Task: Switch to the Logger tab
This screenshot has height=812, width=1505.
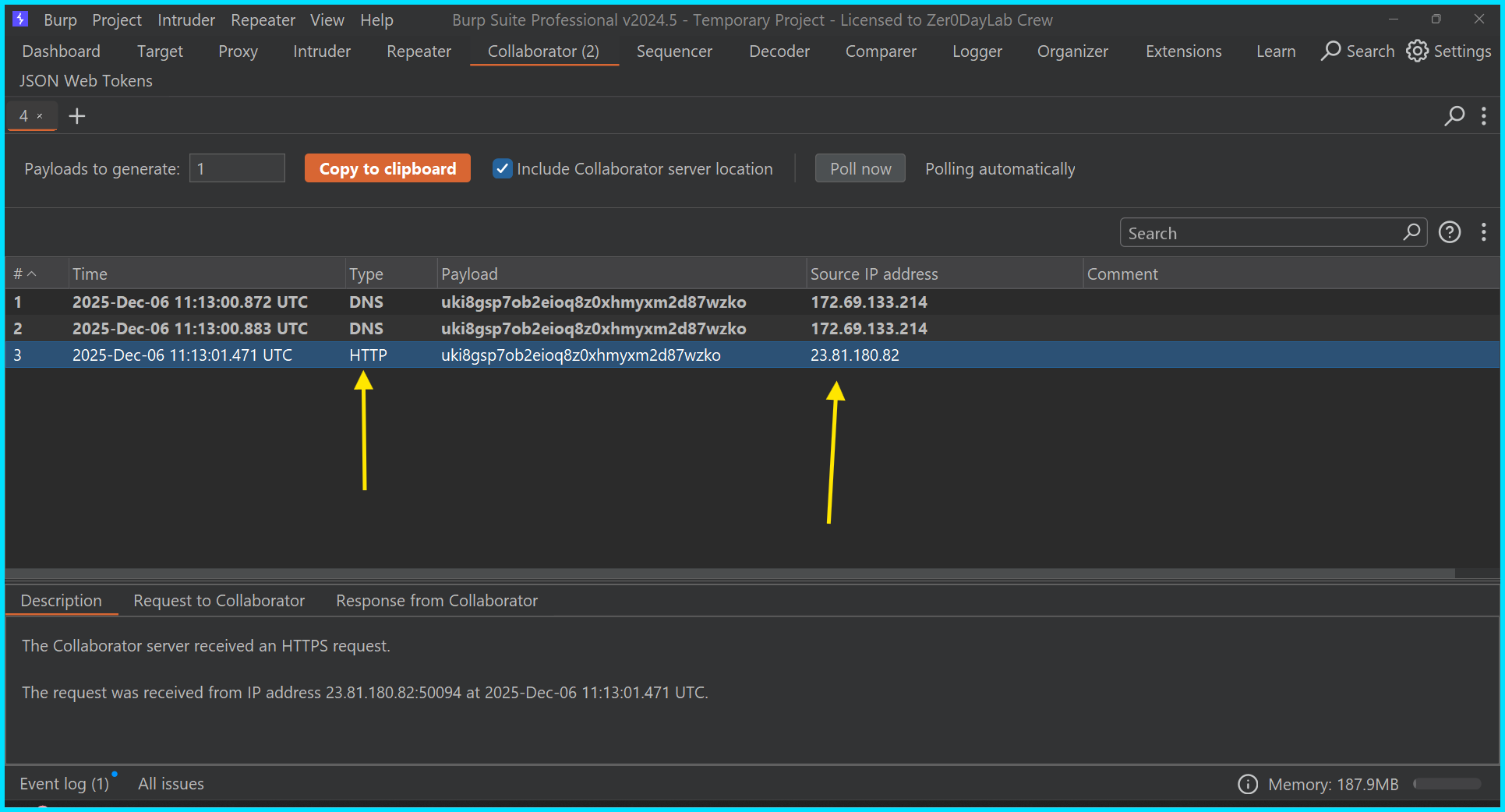Action: coord(977,51)
